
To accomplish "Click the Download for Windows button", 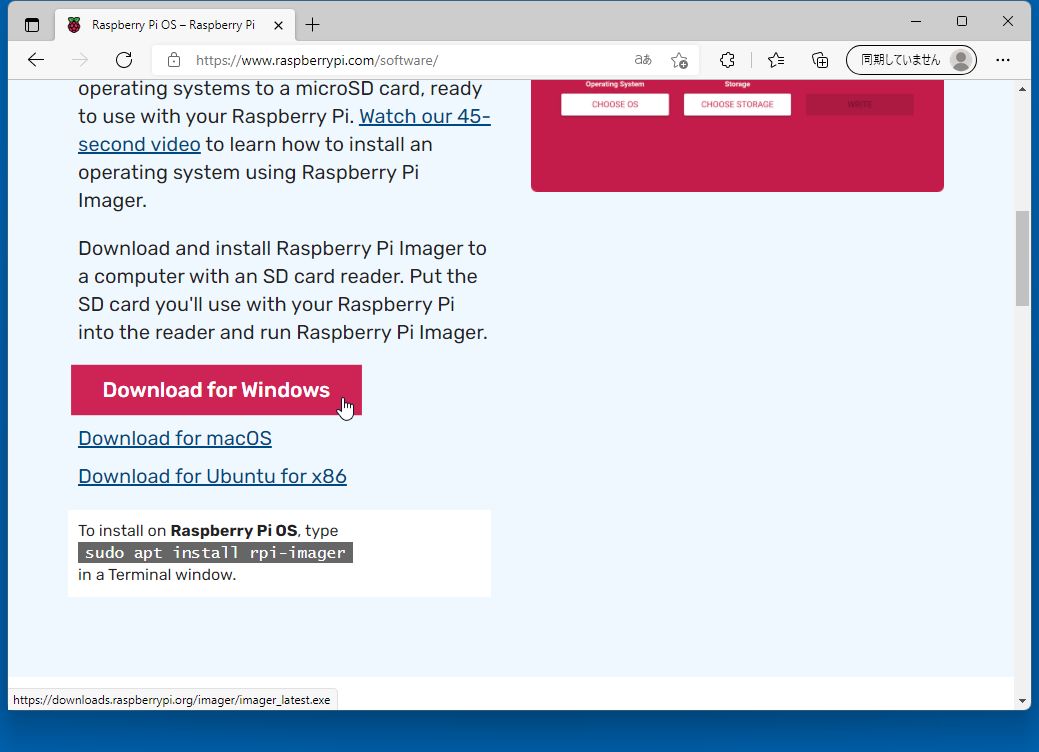I will point(216,390).
